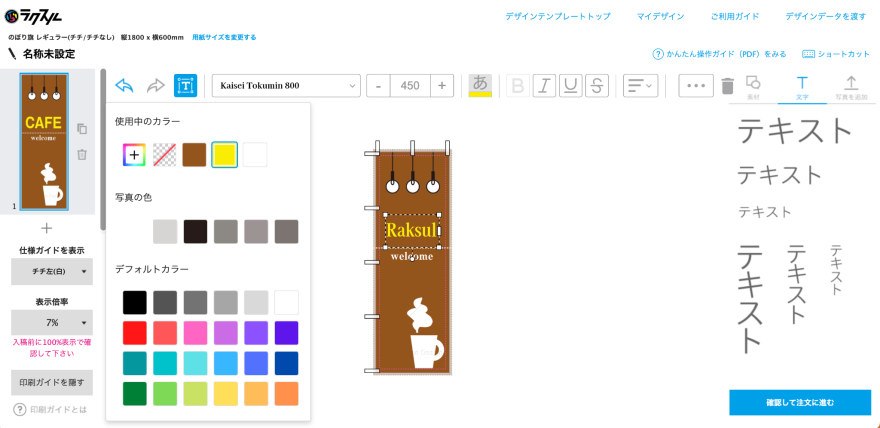Duplicate page using copy icon
880x428 pixels.
click(82, 129)
